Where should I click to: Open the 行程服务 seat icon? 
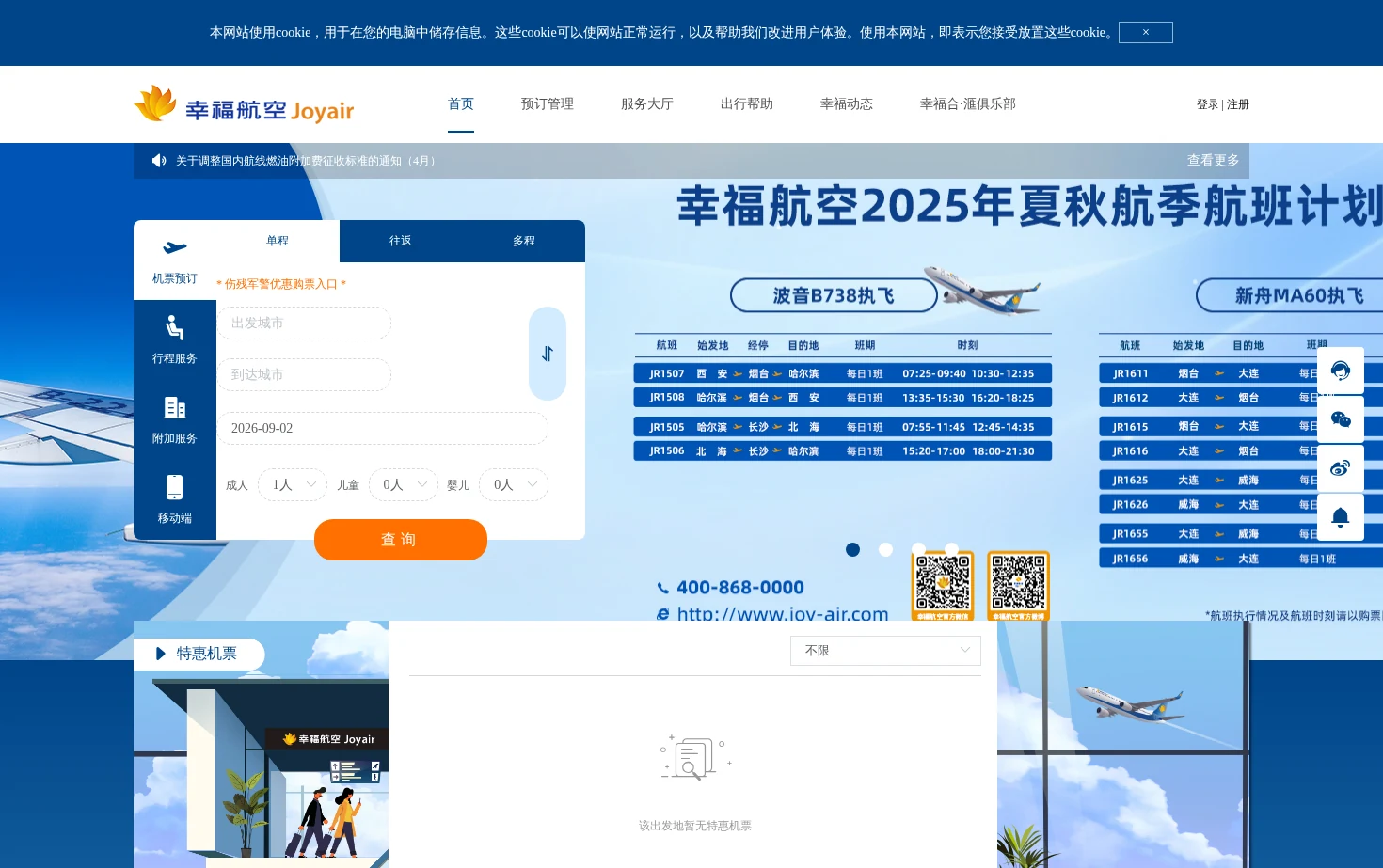click(x=175, y=327)
